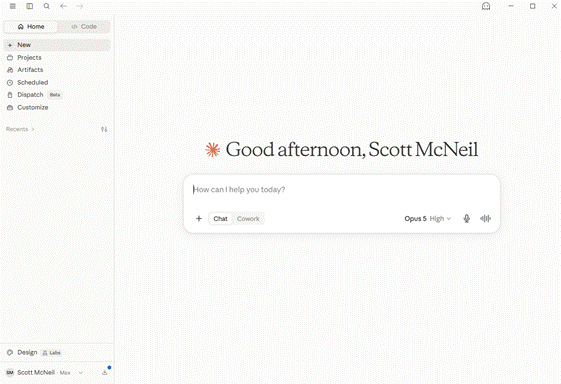Click the voice mode waveform icon
Image resolution: width=561 pixels, height=384 pixels.
click(x=486, y=219)
